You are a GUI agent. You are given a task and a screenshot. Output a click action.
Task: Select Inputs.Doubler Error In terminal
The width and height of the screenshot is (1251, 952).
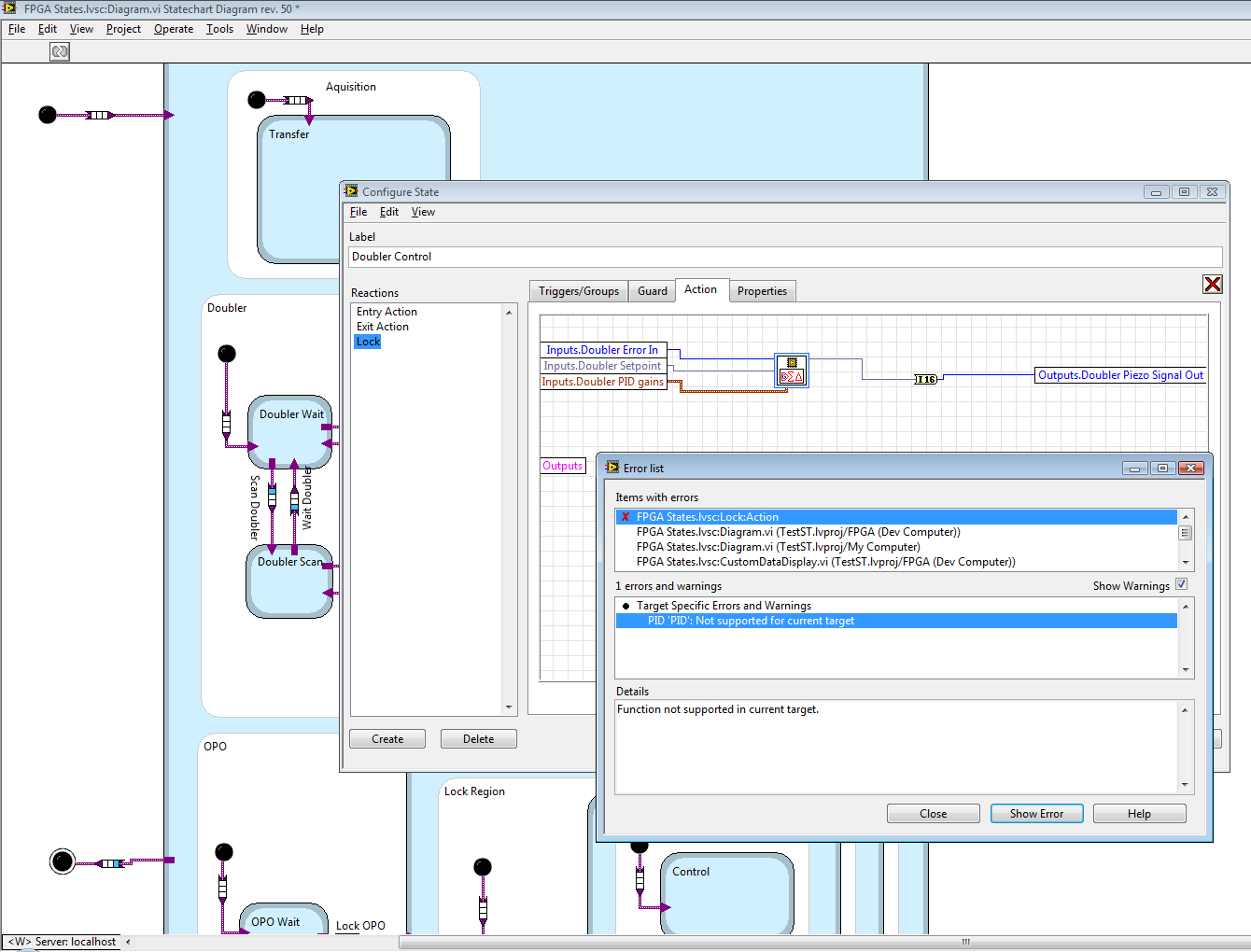[x=604, y=350]
